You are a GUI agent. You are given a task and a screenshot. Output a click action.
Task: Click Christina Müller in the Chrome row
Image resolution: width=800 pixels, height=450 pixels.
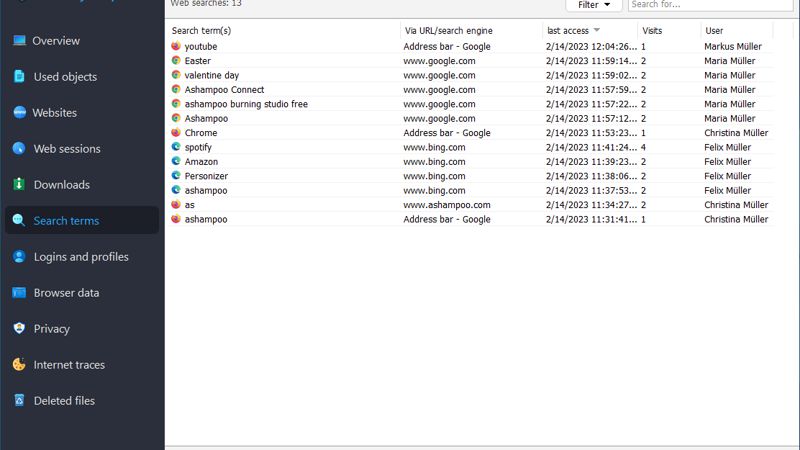(736, 133)
